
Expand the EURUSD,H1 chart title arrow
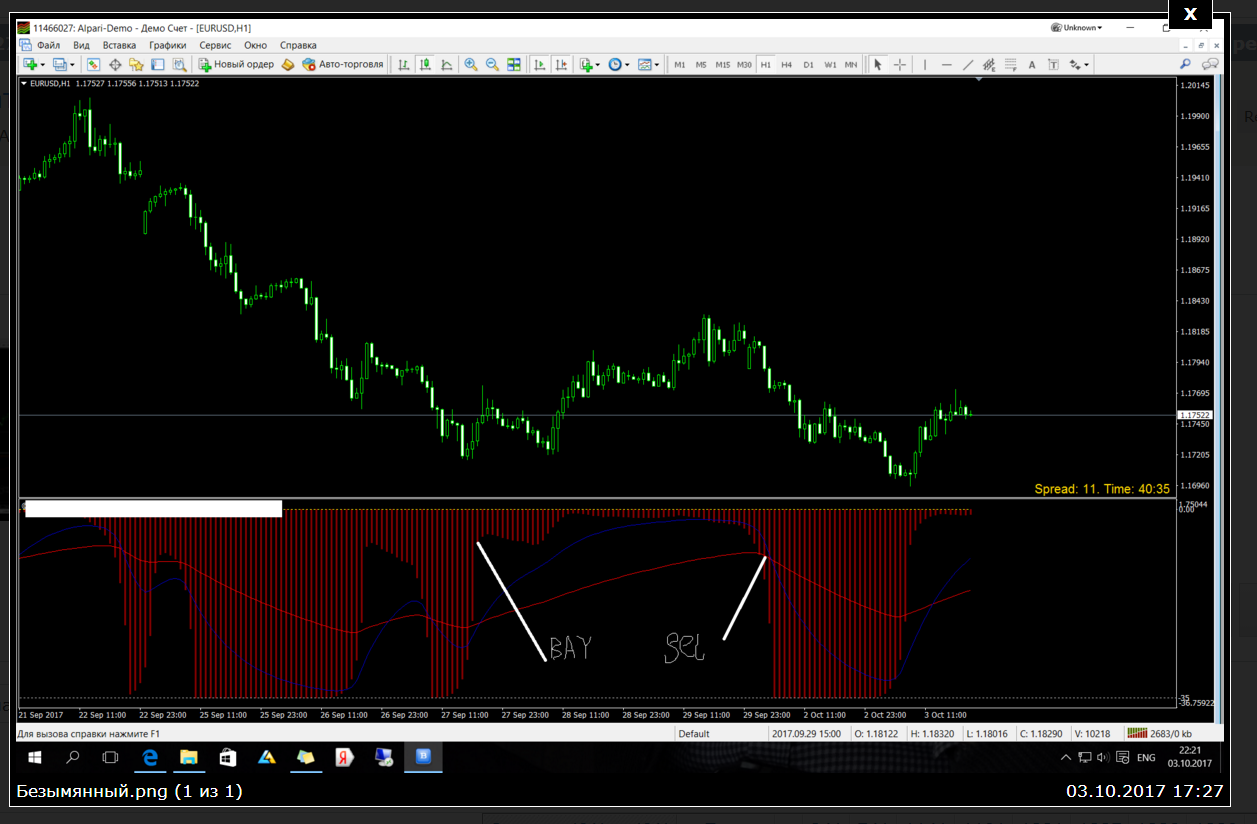[25, 84]
